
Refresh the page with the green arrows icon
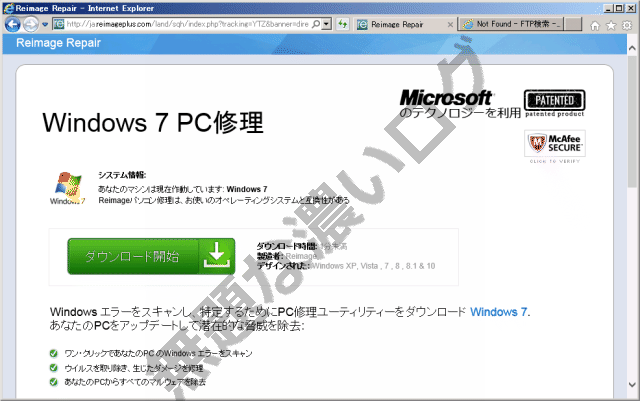[343, 25]
